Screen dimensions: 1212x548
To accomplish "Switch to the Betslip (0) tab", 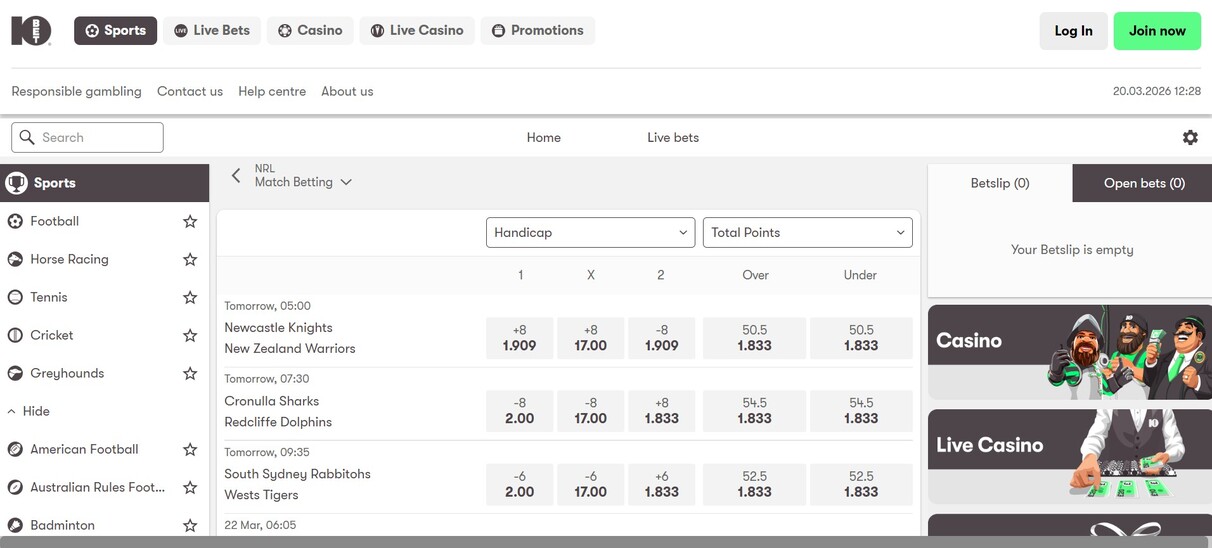I will [1000, 183].
